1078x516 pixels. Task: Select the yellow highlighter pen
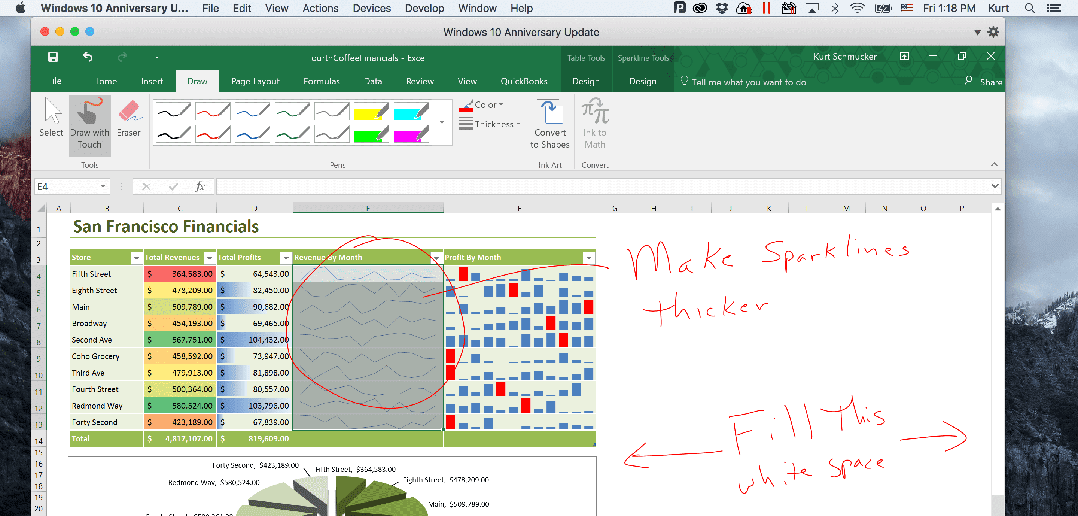pos(372,111)
